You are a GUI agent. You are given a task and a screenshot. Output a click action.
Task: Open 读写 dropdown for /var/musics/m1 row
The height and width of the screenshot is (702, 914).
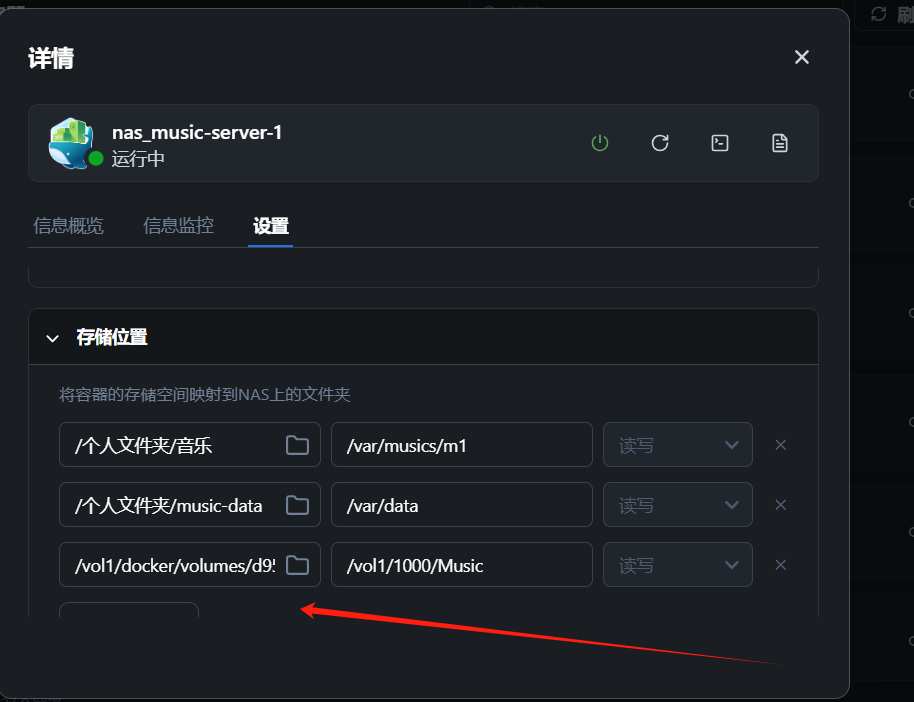677,445
